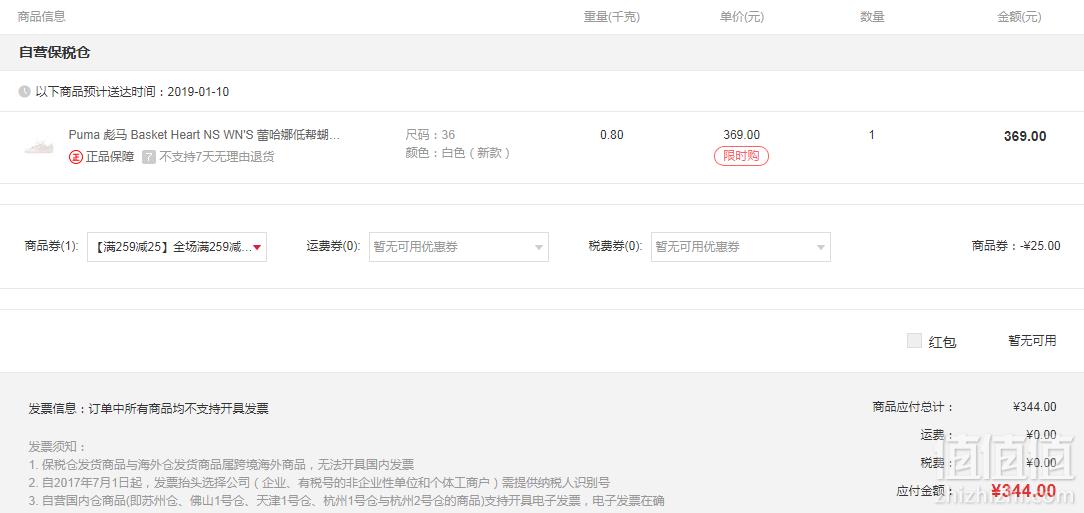Click the 正品保障 label

[x=110, y=157]
